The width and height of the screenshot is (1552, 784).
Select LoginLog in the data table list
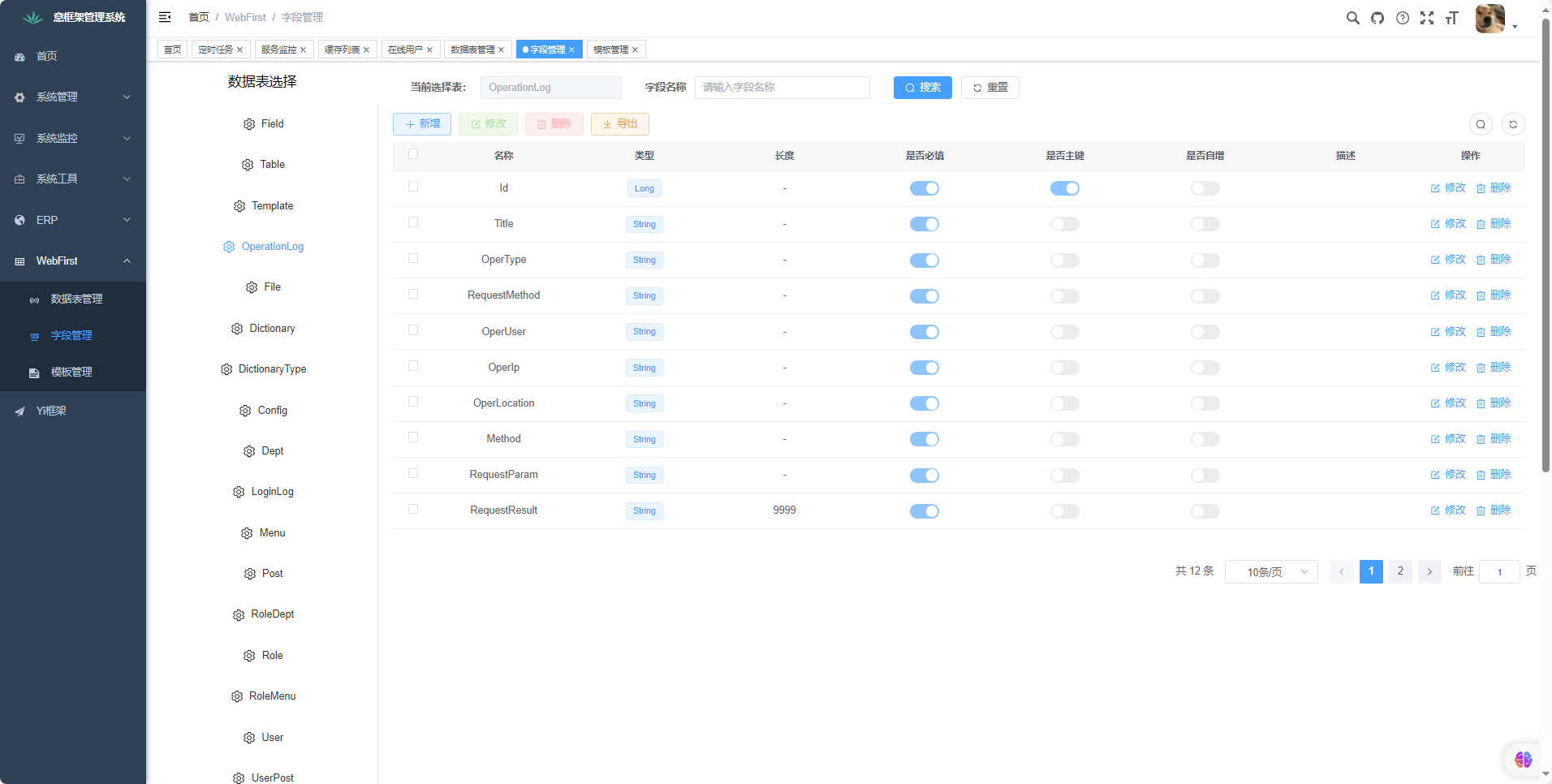click(272, 492)
